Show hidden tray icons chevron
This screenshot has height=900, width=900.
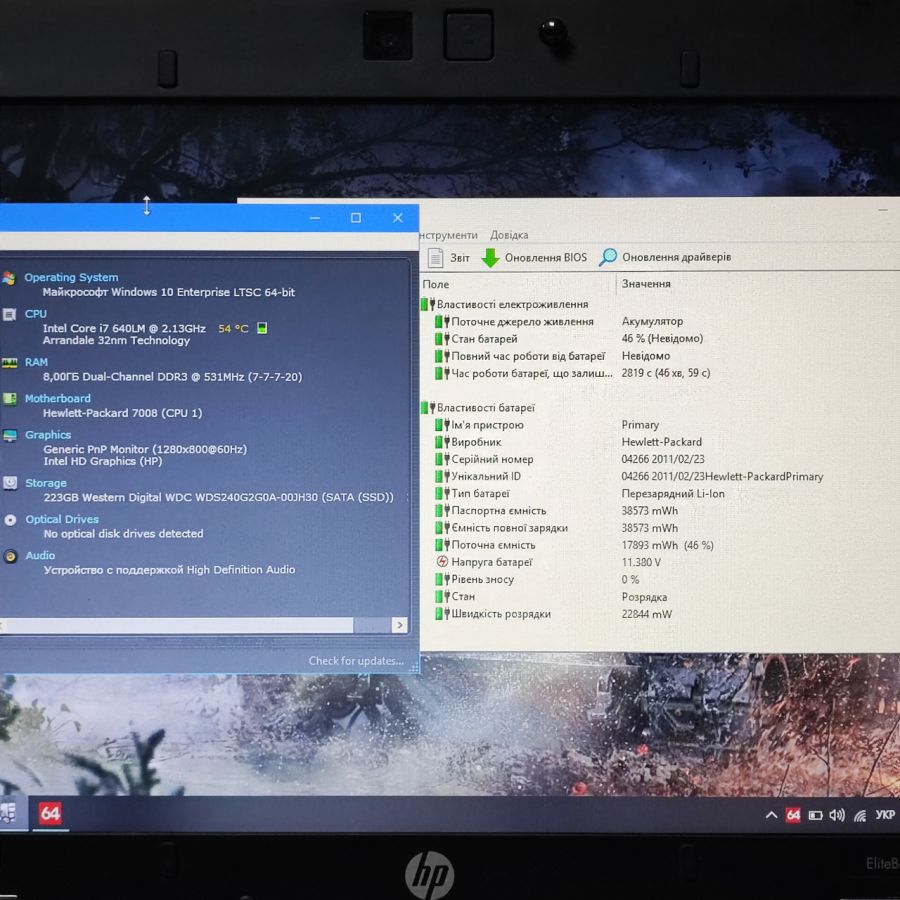(772, 815)
